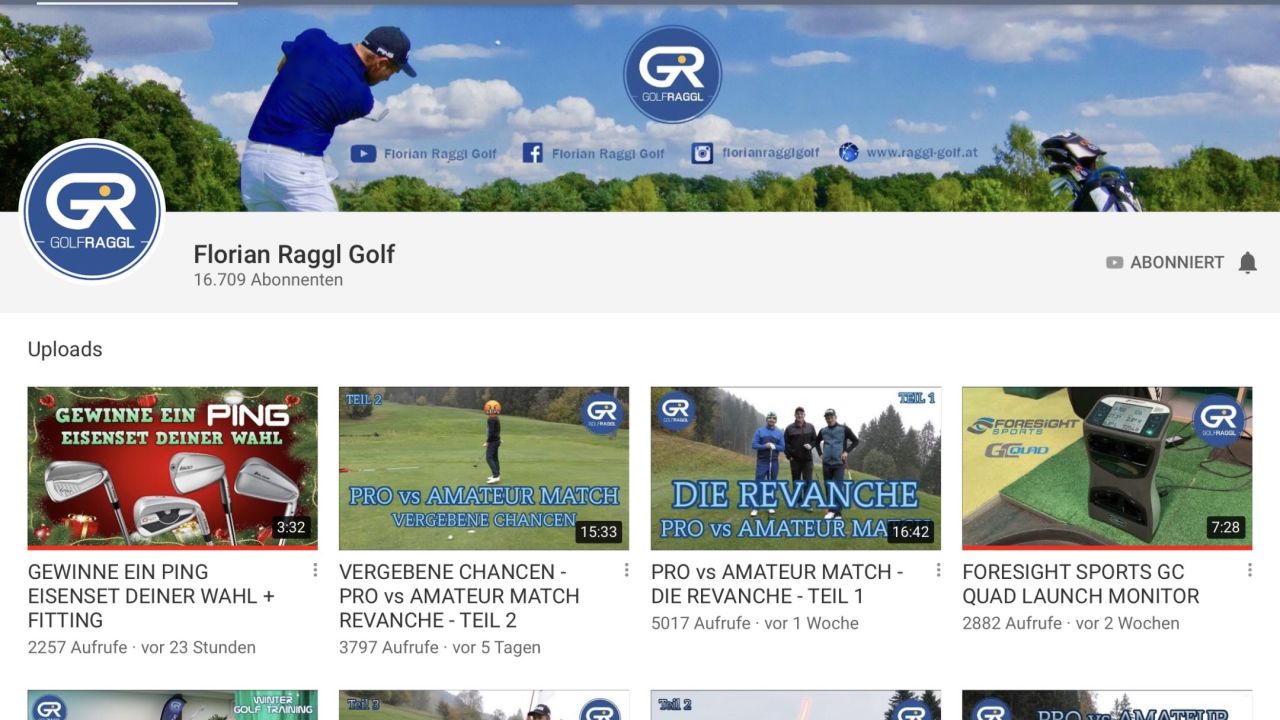Click the 16:42 duration badge

point(910,532)
